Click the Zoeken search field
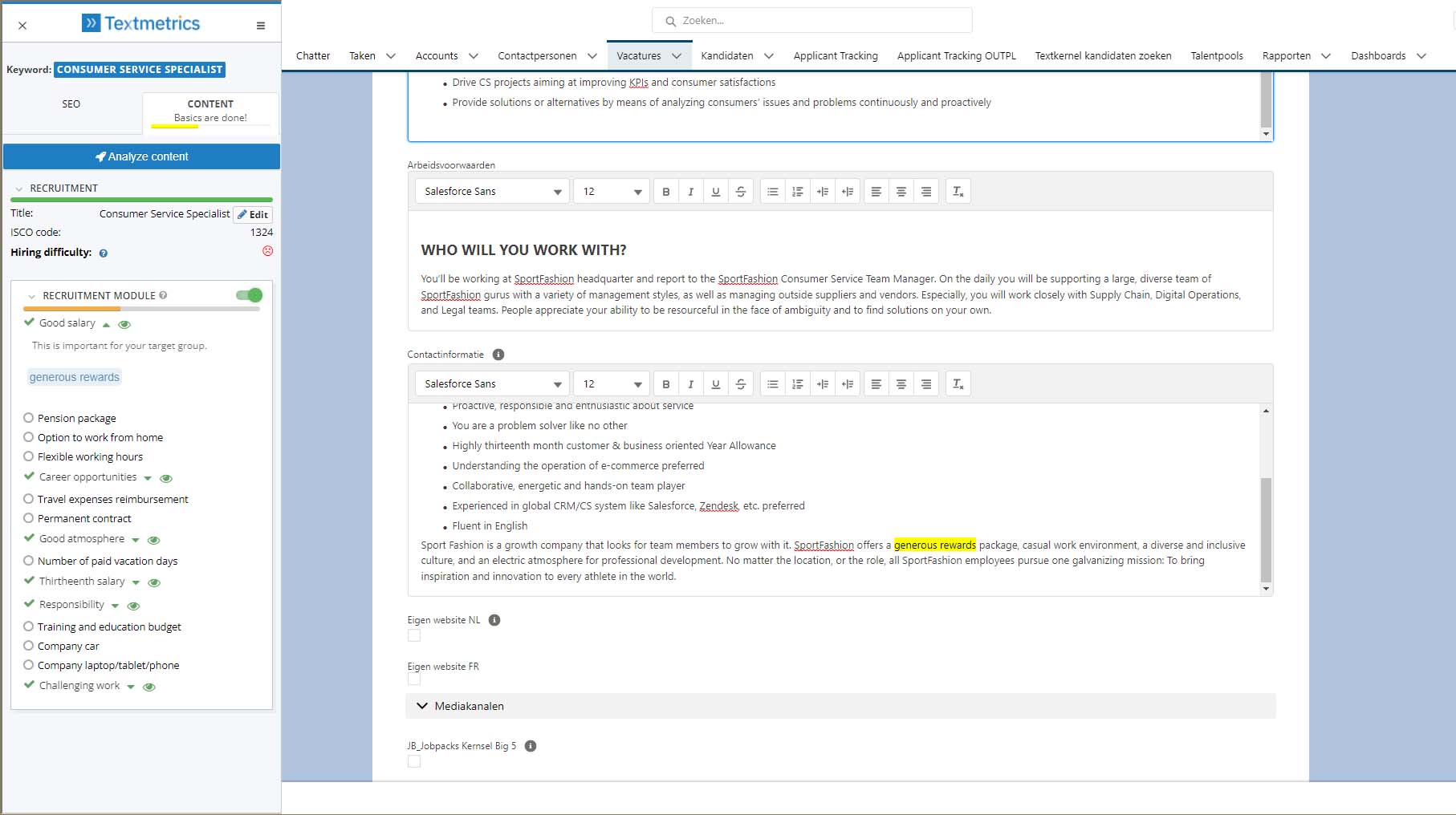Viewport: 1456px width, 815px height. click(x=811, y=21)
